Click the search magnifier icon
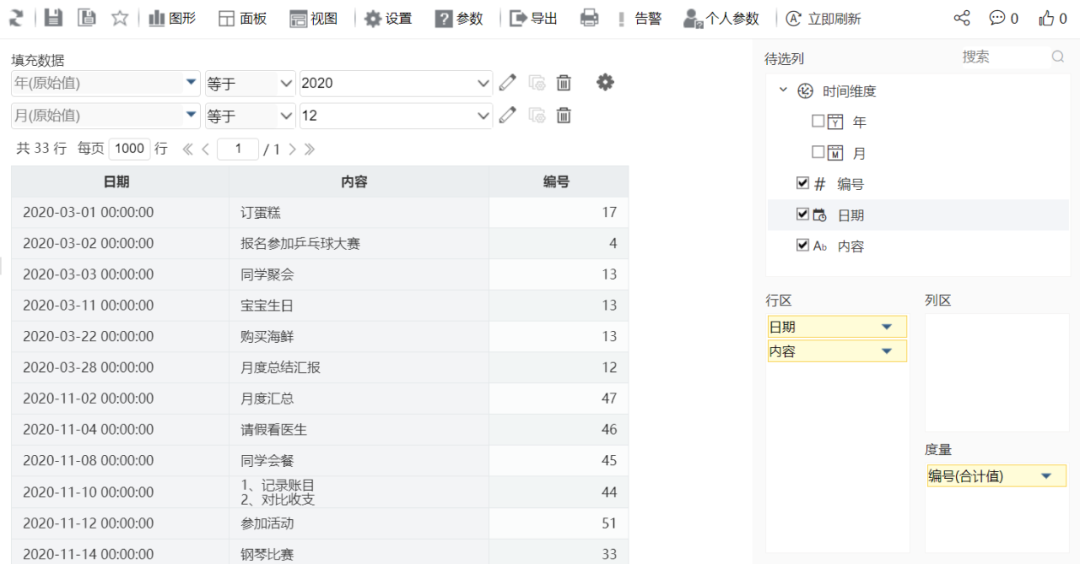The width and height of the screenshot is (1080, 564). click(x=1057, y=56)
